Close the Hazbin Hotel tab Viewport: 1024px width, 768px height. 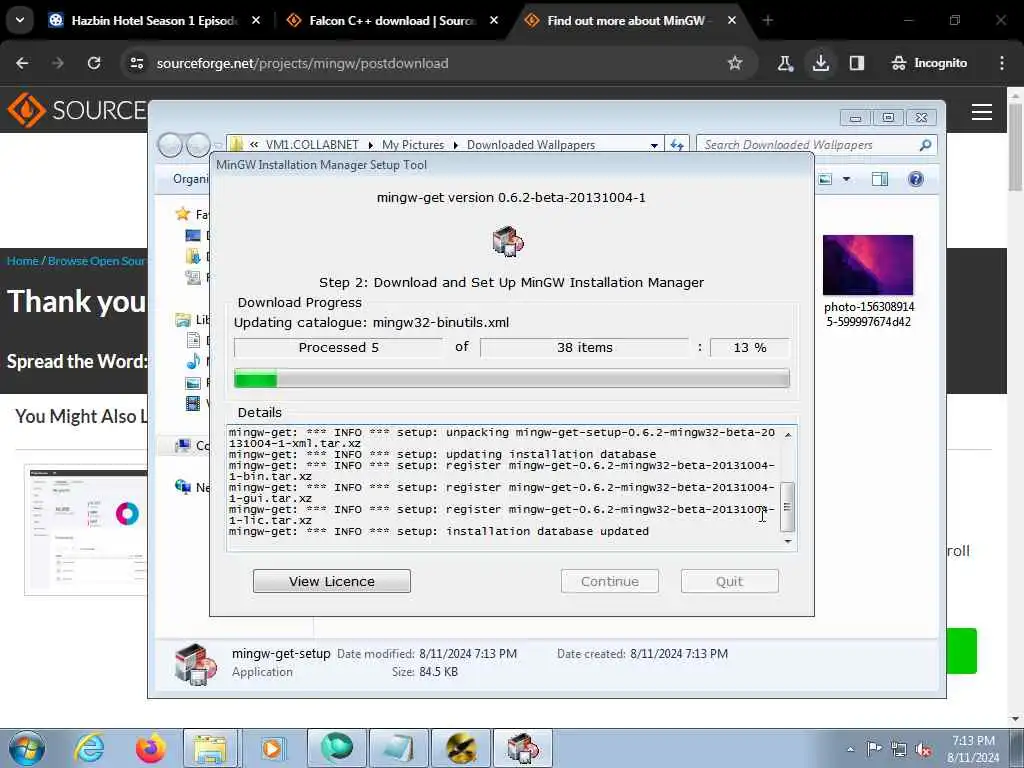click(256, 21)
